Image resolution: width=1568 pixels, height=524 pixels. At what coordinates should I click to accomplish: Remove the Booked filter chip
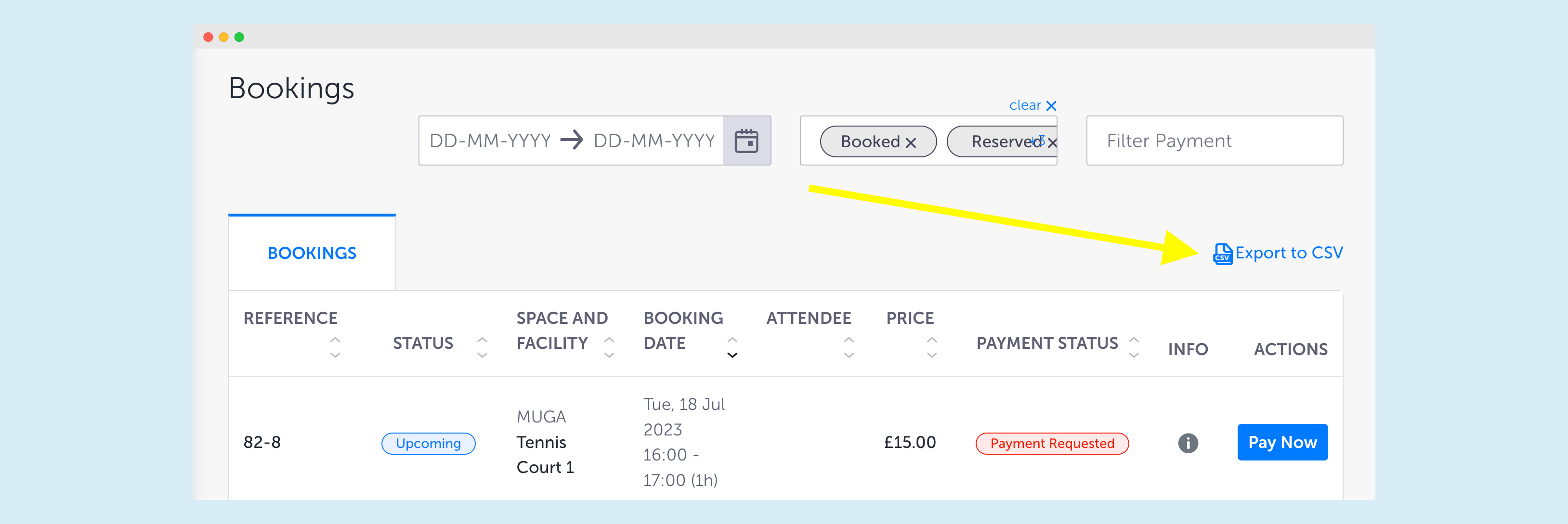pyautogui.click(x=911, y=142)
